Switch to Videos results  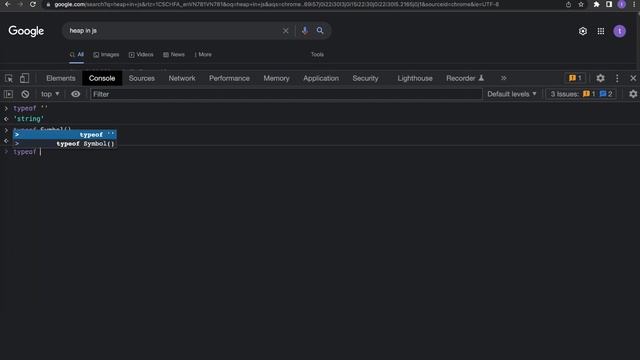coord(141,54)
